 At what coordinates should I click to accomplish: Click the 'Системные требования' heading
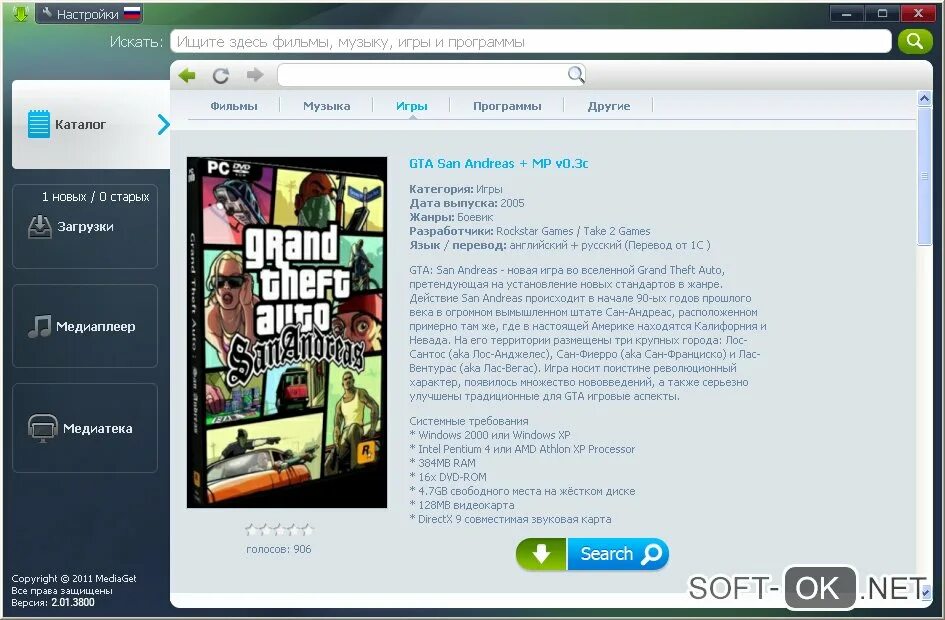(469, 421)
